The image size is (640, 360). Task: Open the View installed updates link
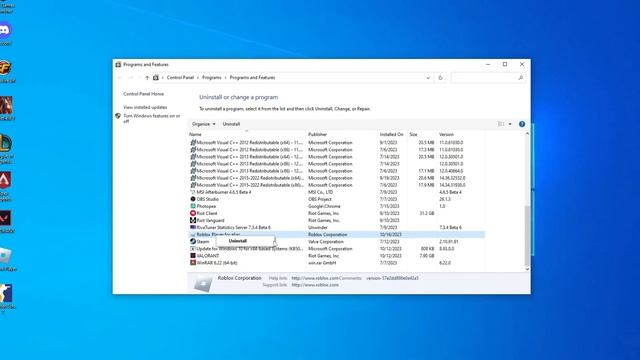point(145,107)
